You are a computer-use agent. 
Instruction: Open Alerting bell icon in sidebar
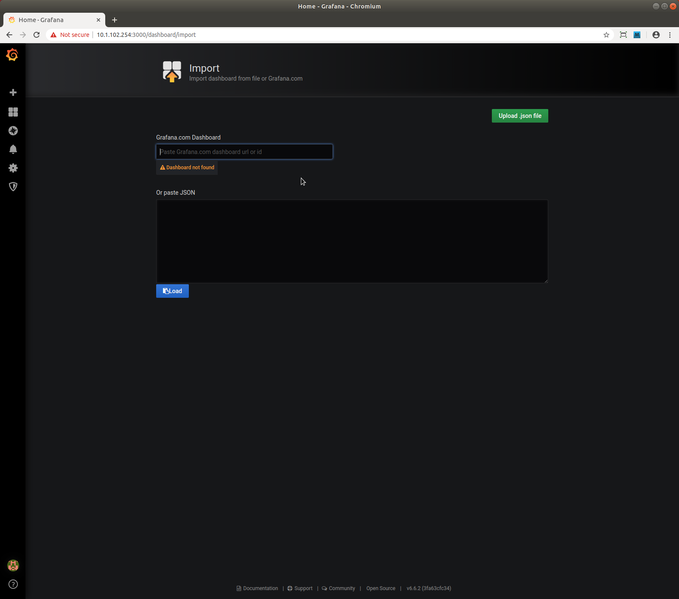click(x=13, y=149)
